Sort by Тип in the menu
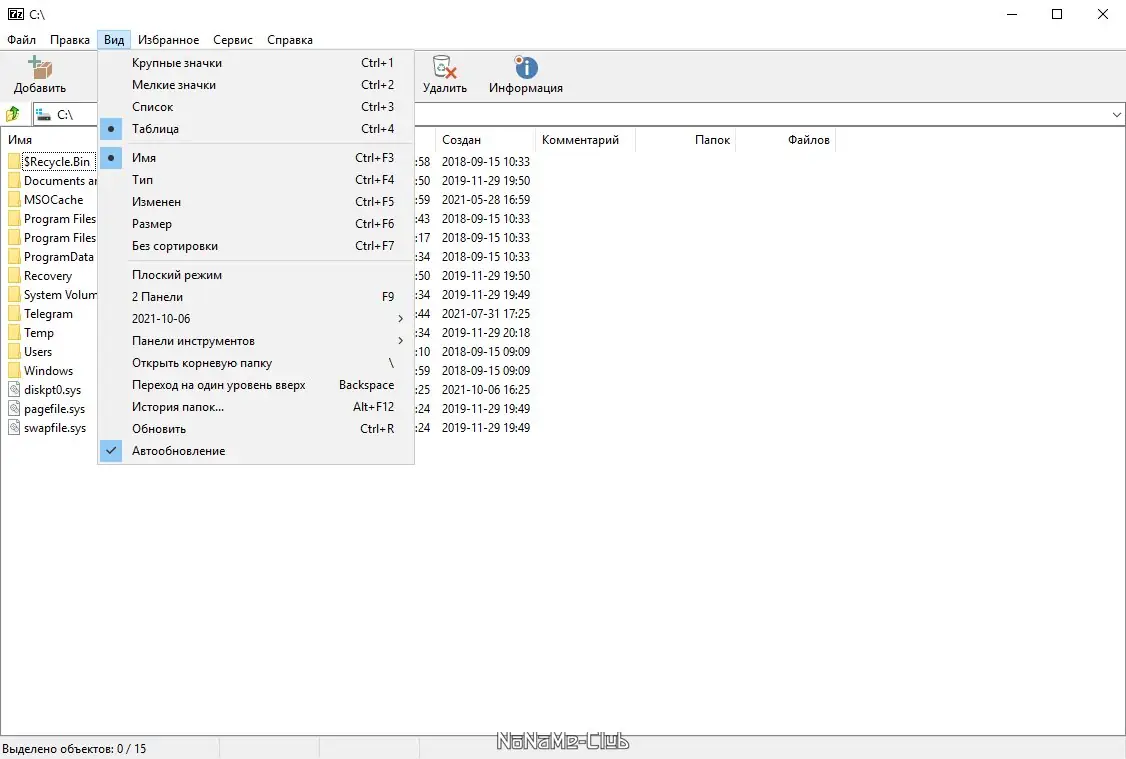The image size is (1126, 759). coord(256,180)
